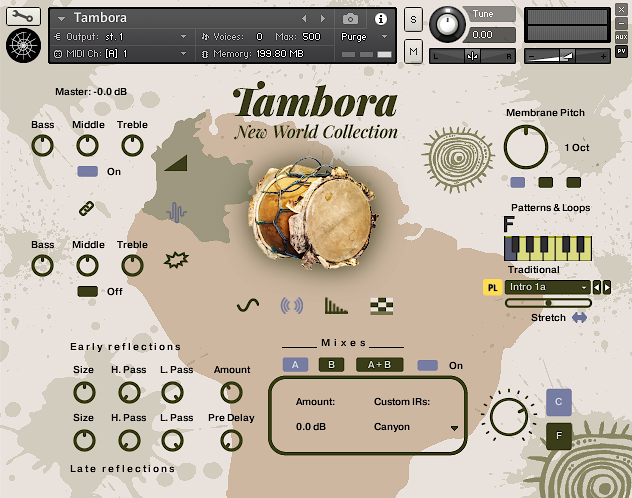This screenshot has height=498, width=632.
Task: Click the spider web logo icon
Action: tap(23, 46)
